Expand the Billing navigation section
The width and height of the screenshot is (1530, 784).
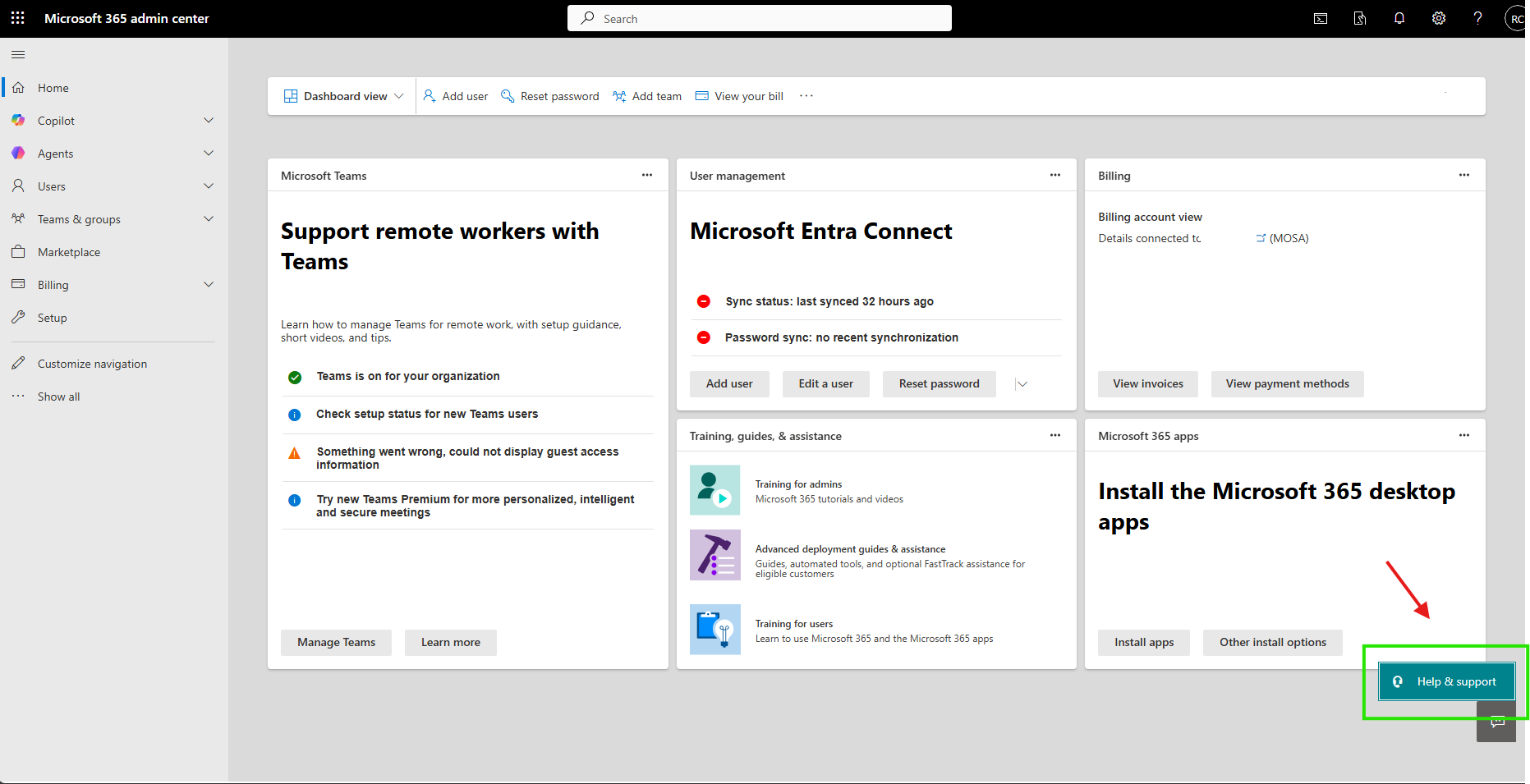point(209,285)
